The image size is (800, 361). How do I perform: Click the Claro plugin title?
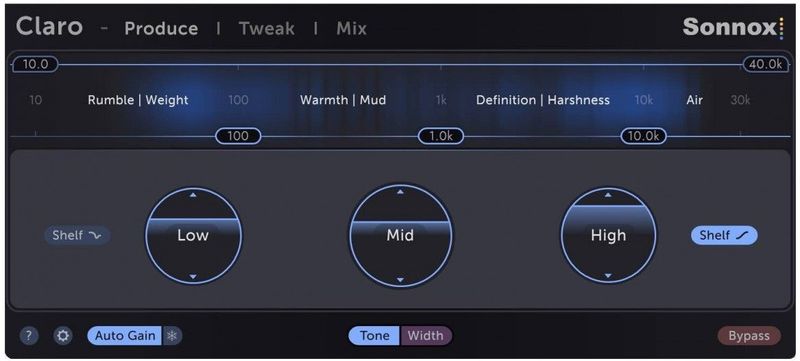49,26
